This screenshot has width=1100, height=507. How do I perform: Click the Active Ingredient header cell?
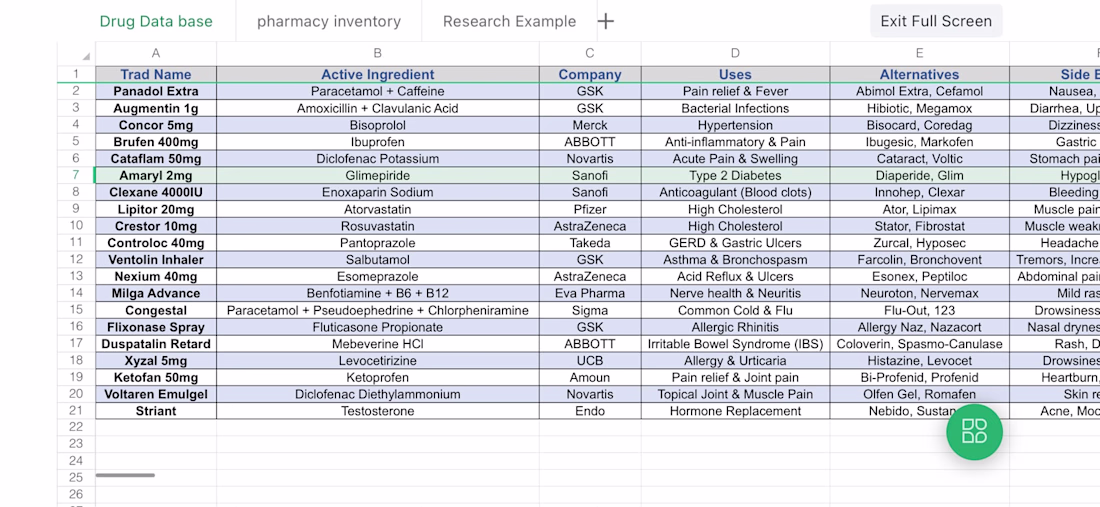377,74
